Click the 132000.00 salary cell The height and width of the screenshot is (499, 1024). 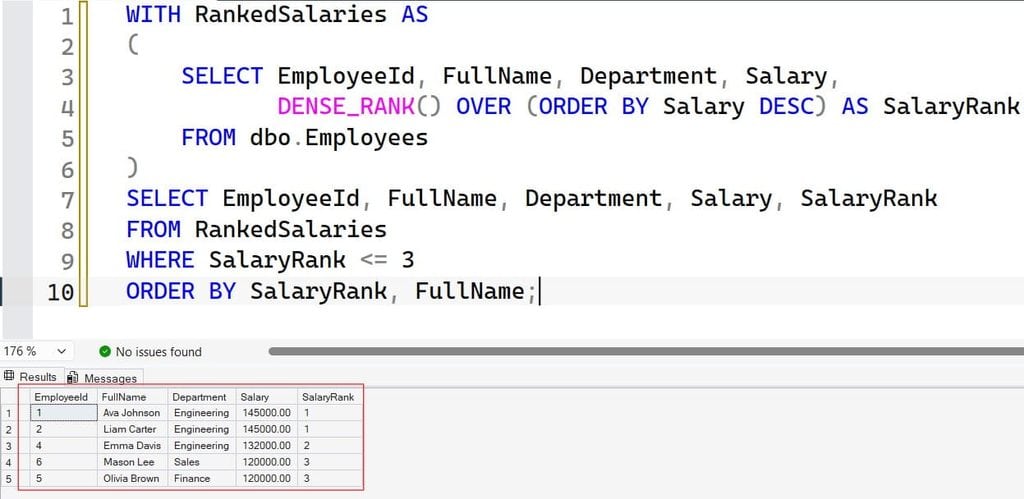pos(266,445)
